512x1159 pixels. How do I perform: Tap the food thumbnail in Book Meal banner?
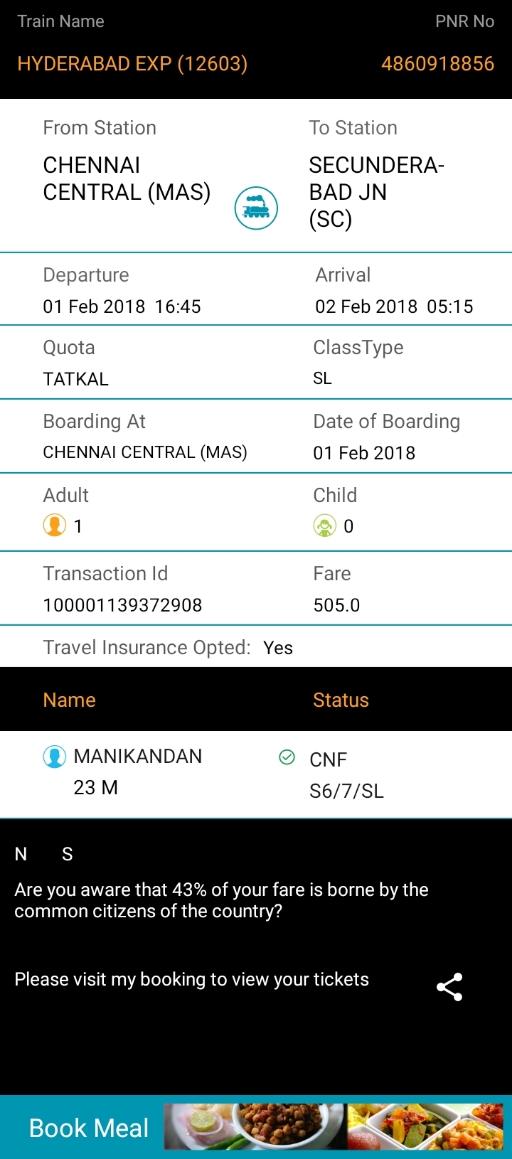(x=337, y=1127)
